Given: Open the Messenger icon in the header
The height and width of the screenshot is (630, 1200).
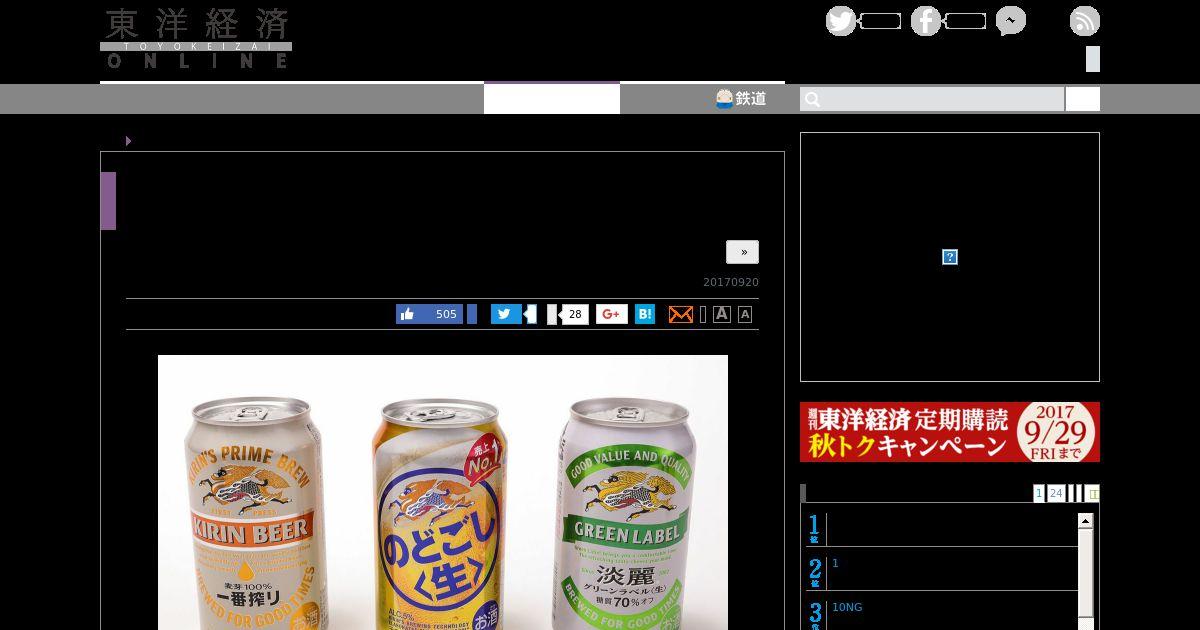Looking at the screenshot, I should [x=1011, y=21].
